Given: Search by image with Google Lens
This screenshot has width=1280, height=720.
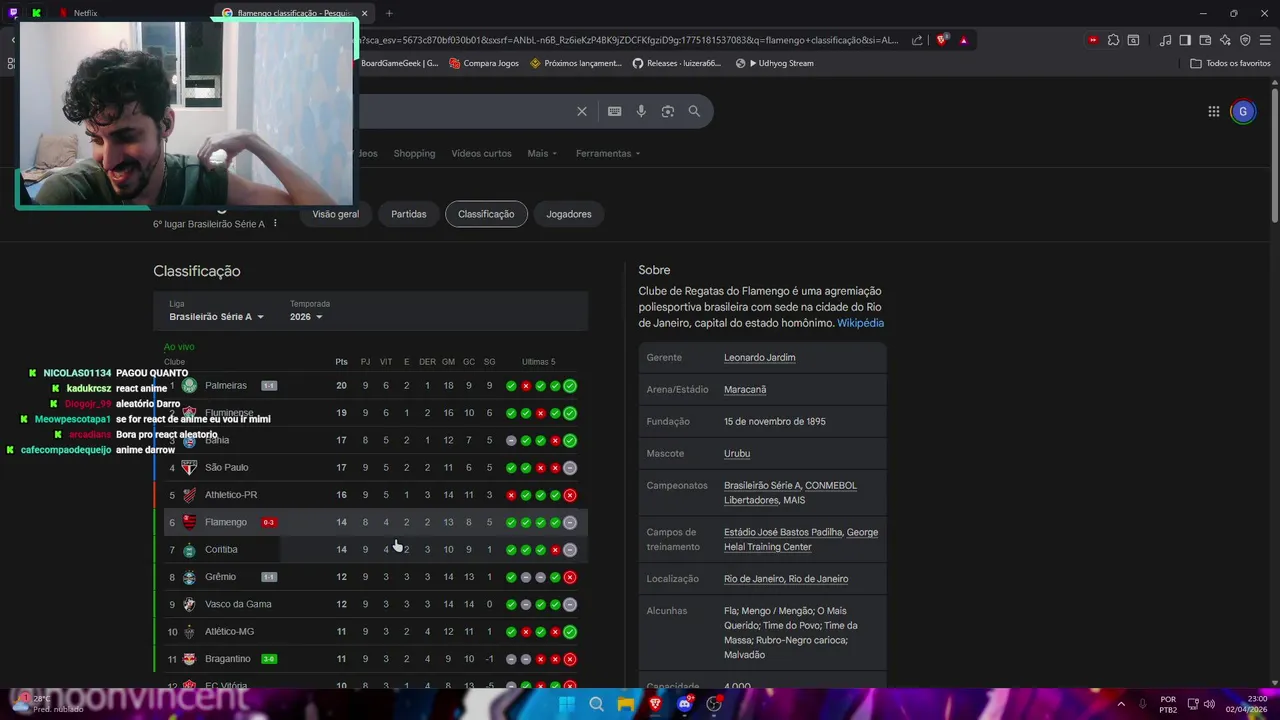Looking at the screenshot, I should [x=668, y=111].
